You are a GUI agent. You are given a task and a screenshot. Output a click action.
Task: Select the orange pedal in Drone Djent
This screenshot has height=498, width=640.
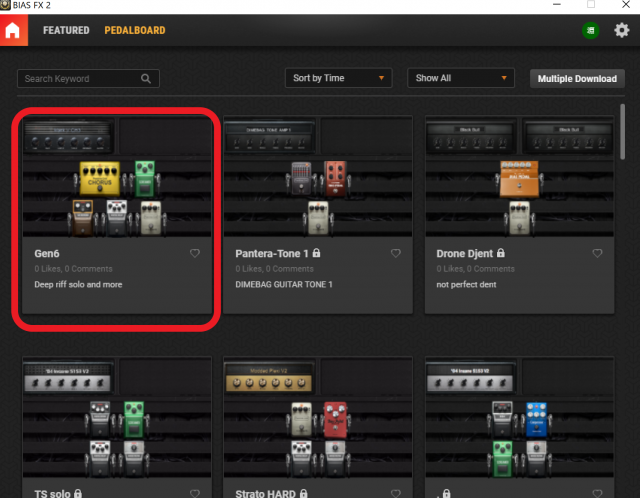[519, 179]
